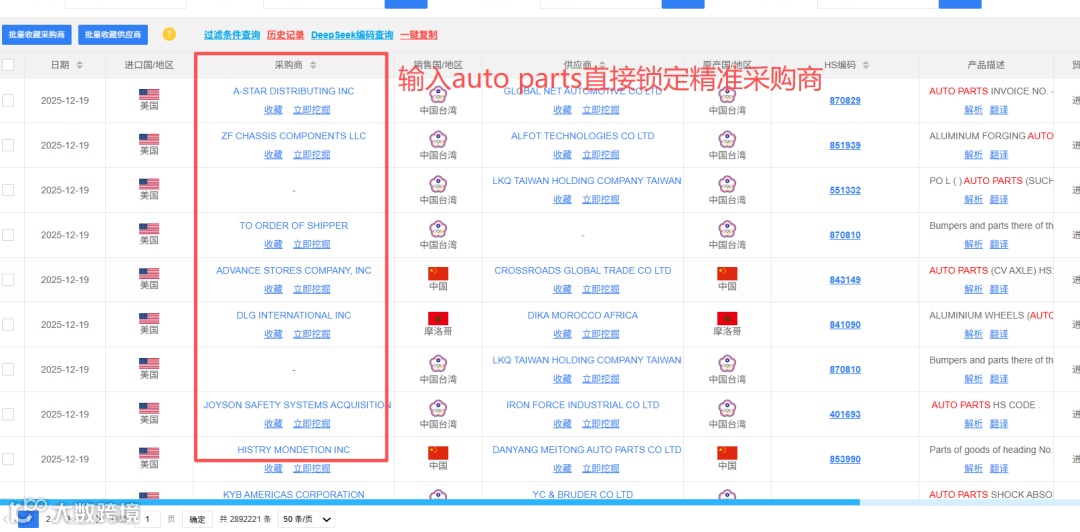
Task: Open ZF CHASSIS COMPONENTS LLC buyer link
Action: [293, 136]
